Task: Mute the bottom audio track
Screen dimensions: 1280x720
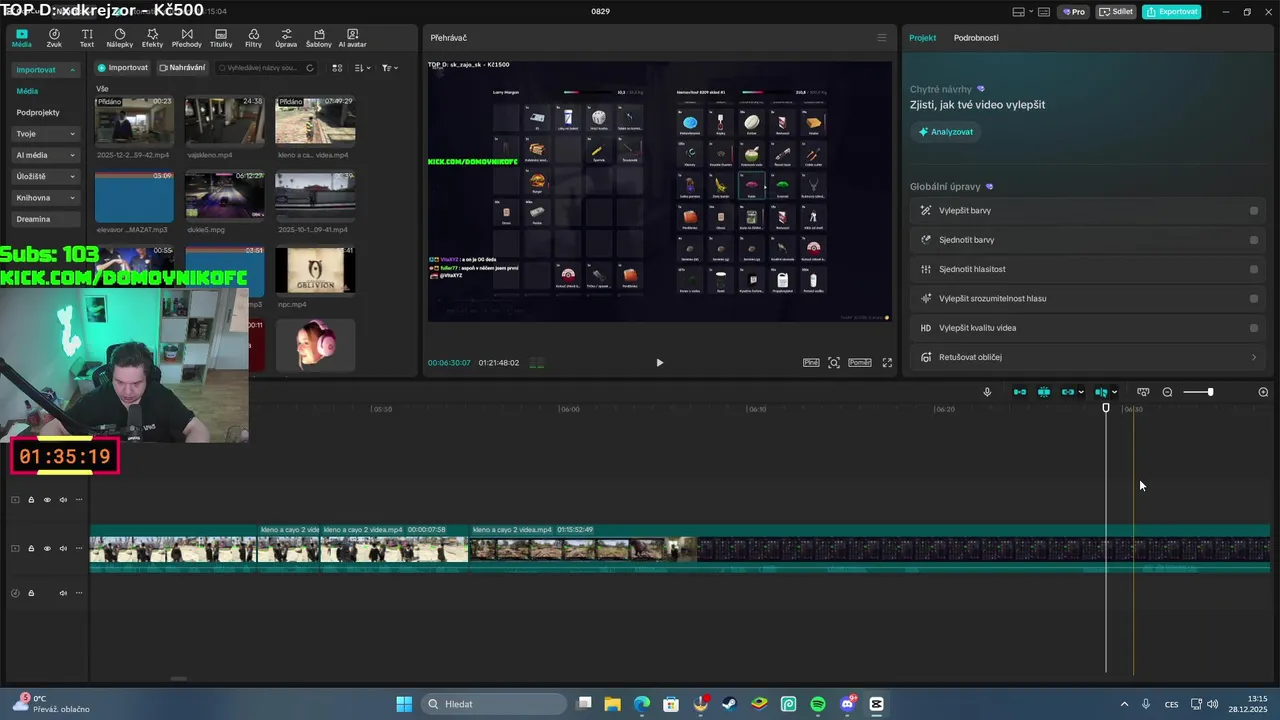Action: 63,593
